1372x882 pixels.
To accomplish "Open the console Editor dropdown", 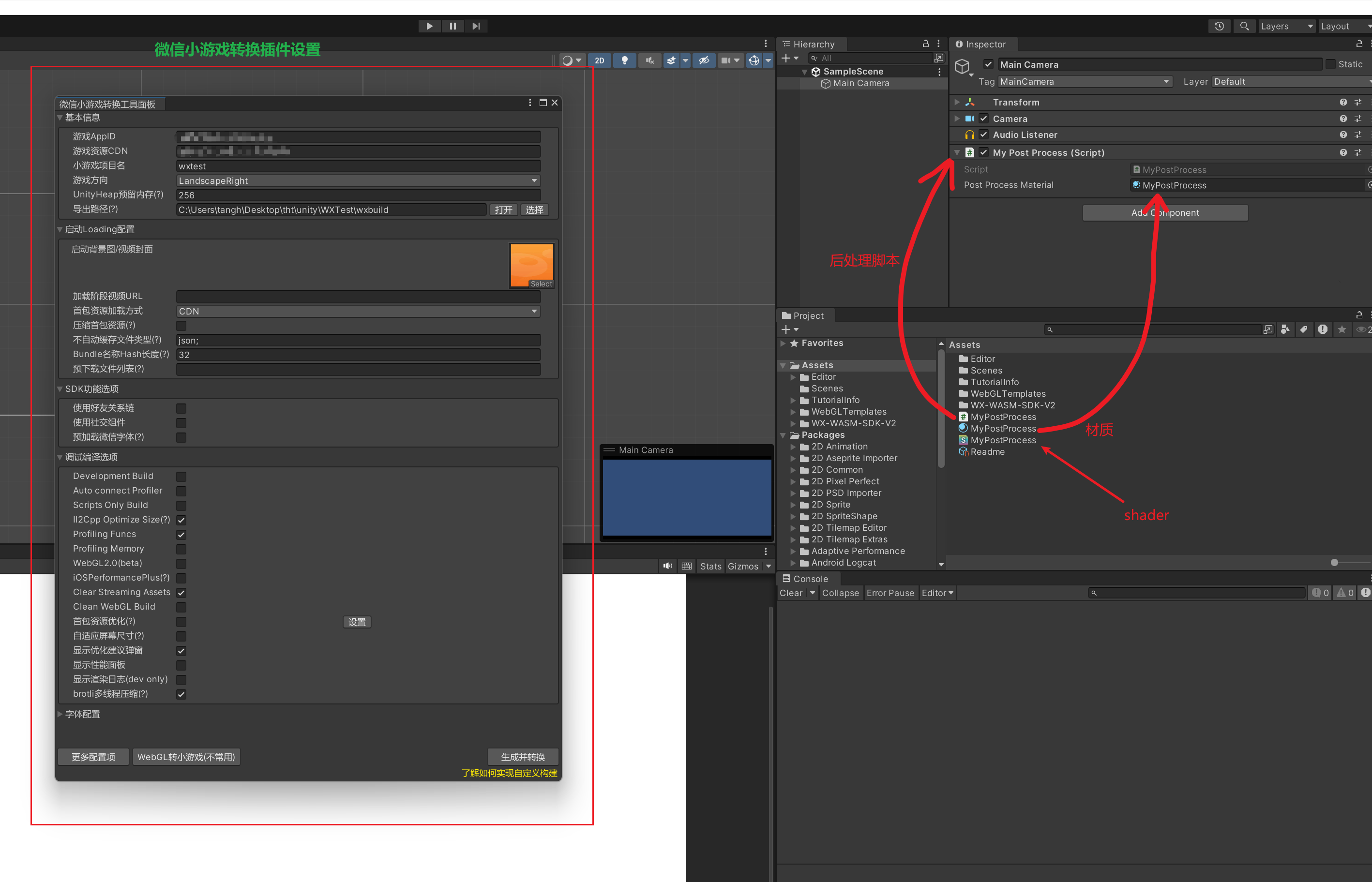I will coord(937,593).
